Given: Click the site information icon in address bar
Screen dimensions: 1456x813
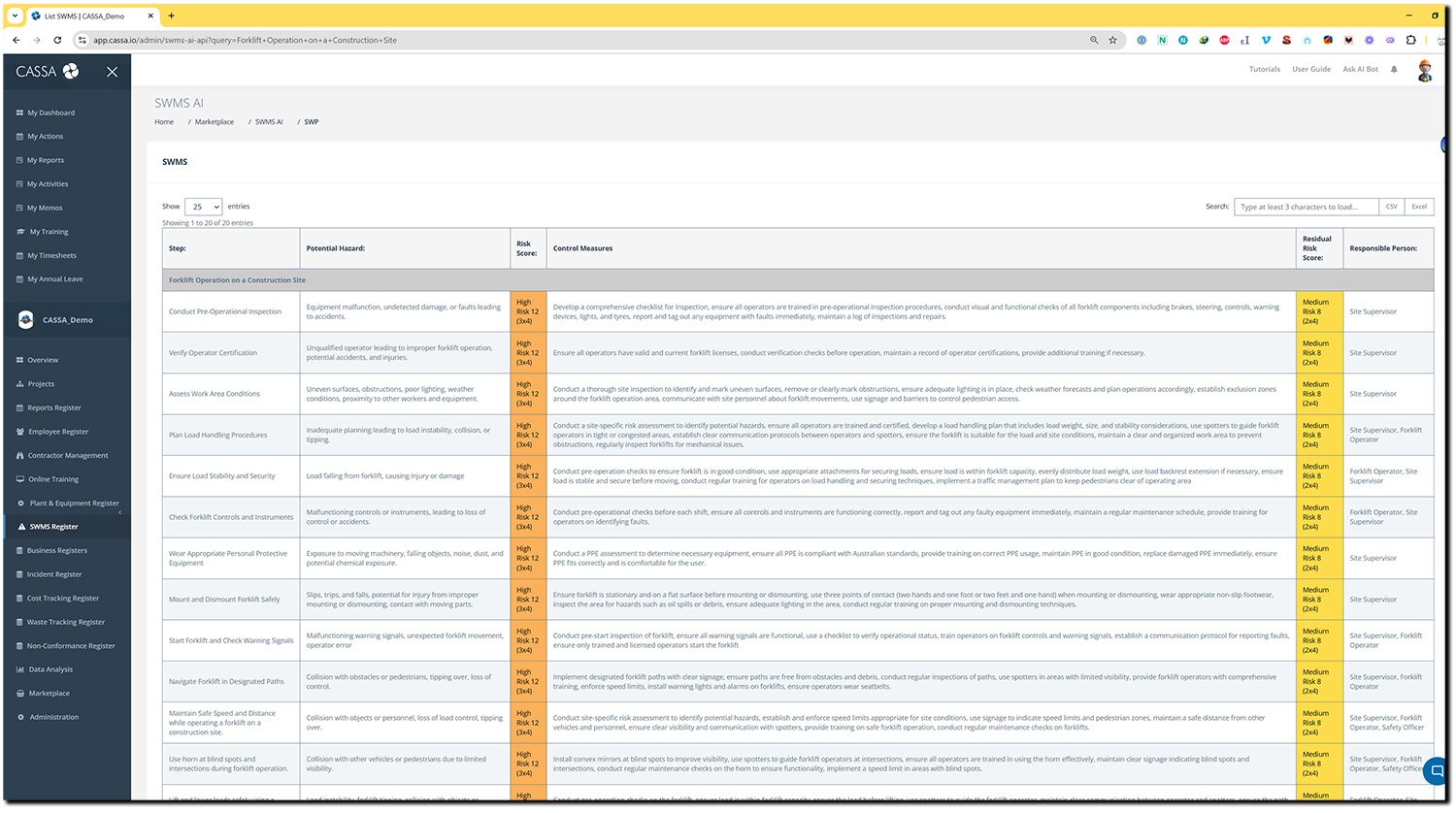Looking at the screenshot, I should coord(83,40).
